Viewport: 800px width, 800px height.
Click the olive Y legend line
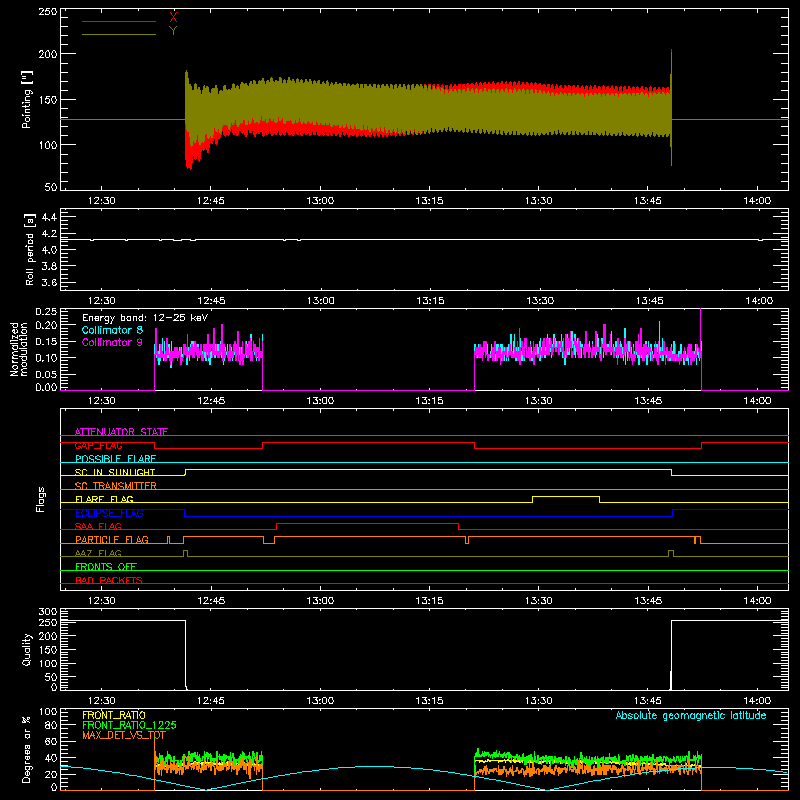click(119, 35)
